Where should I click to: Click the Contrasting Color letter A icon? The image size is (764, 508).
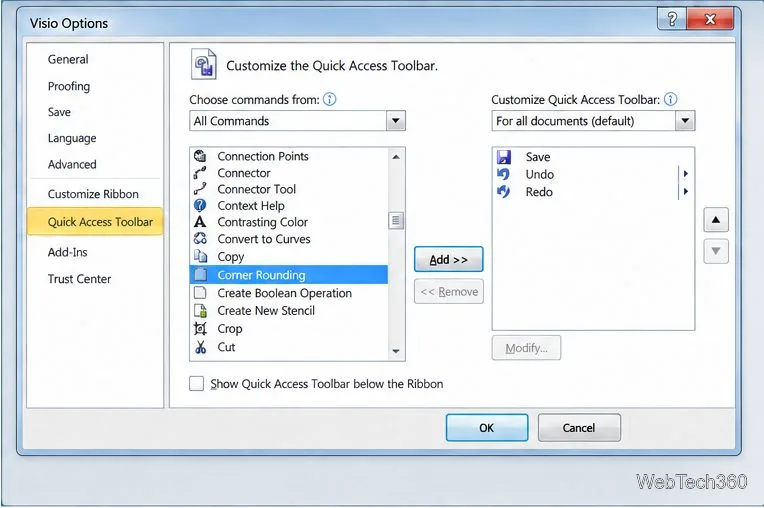(x=200, y=222)
